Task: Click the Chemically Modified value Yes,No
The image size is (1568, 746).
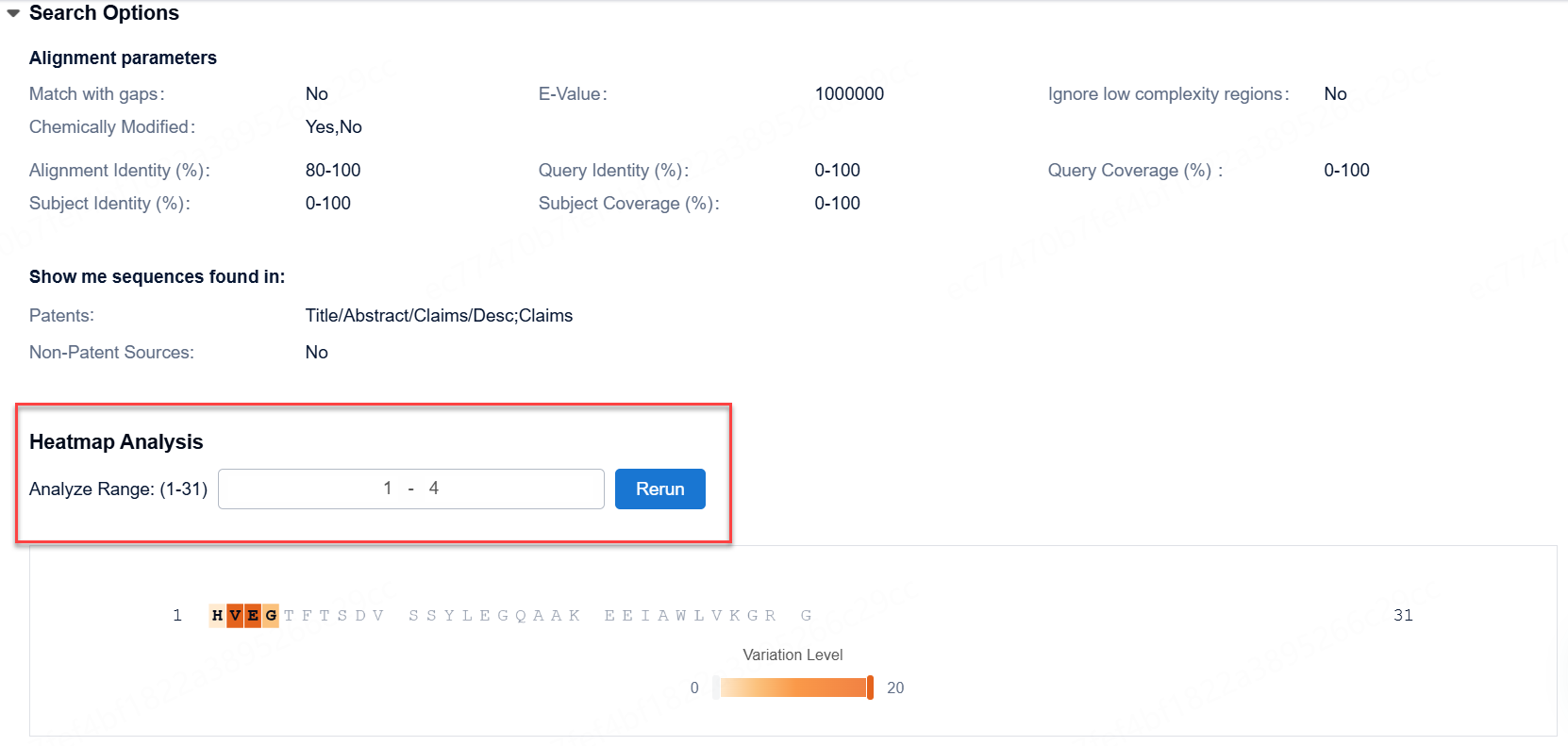Action: 333,127
